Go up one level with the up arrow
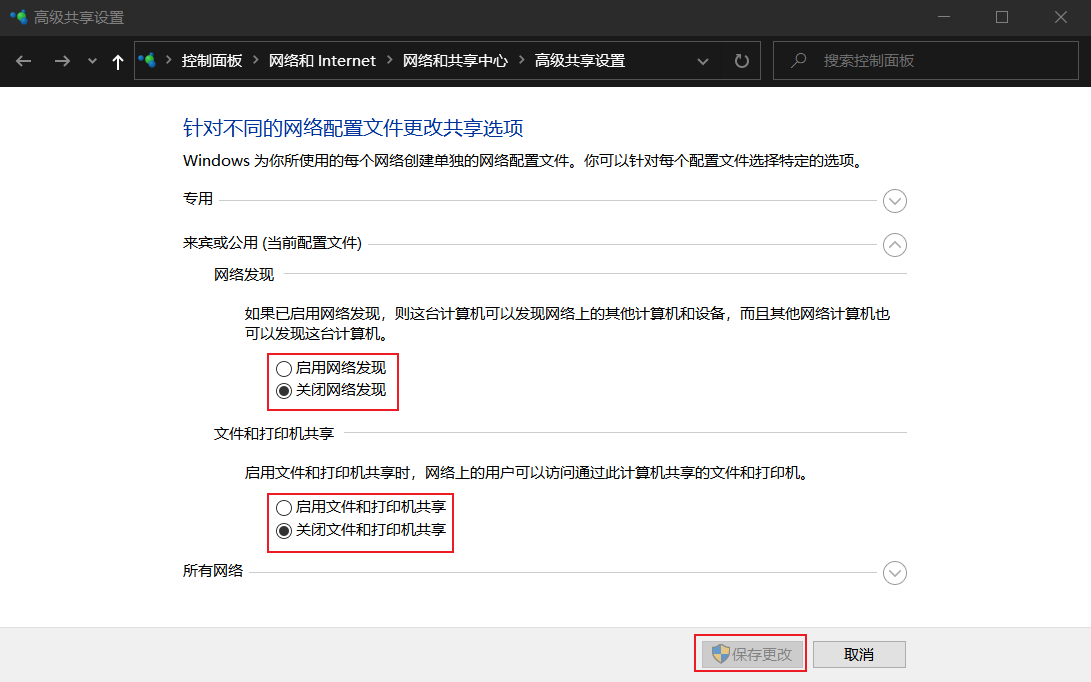 click(x=118, y=61)
